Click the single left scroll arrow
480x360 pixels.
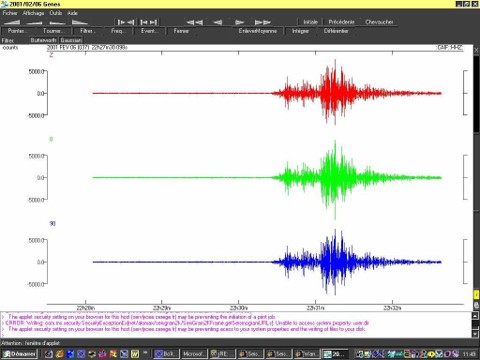[218, 22]
